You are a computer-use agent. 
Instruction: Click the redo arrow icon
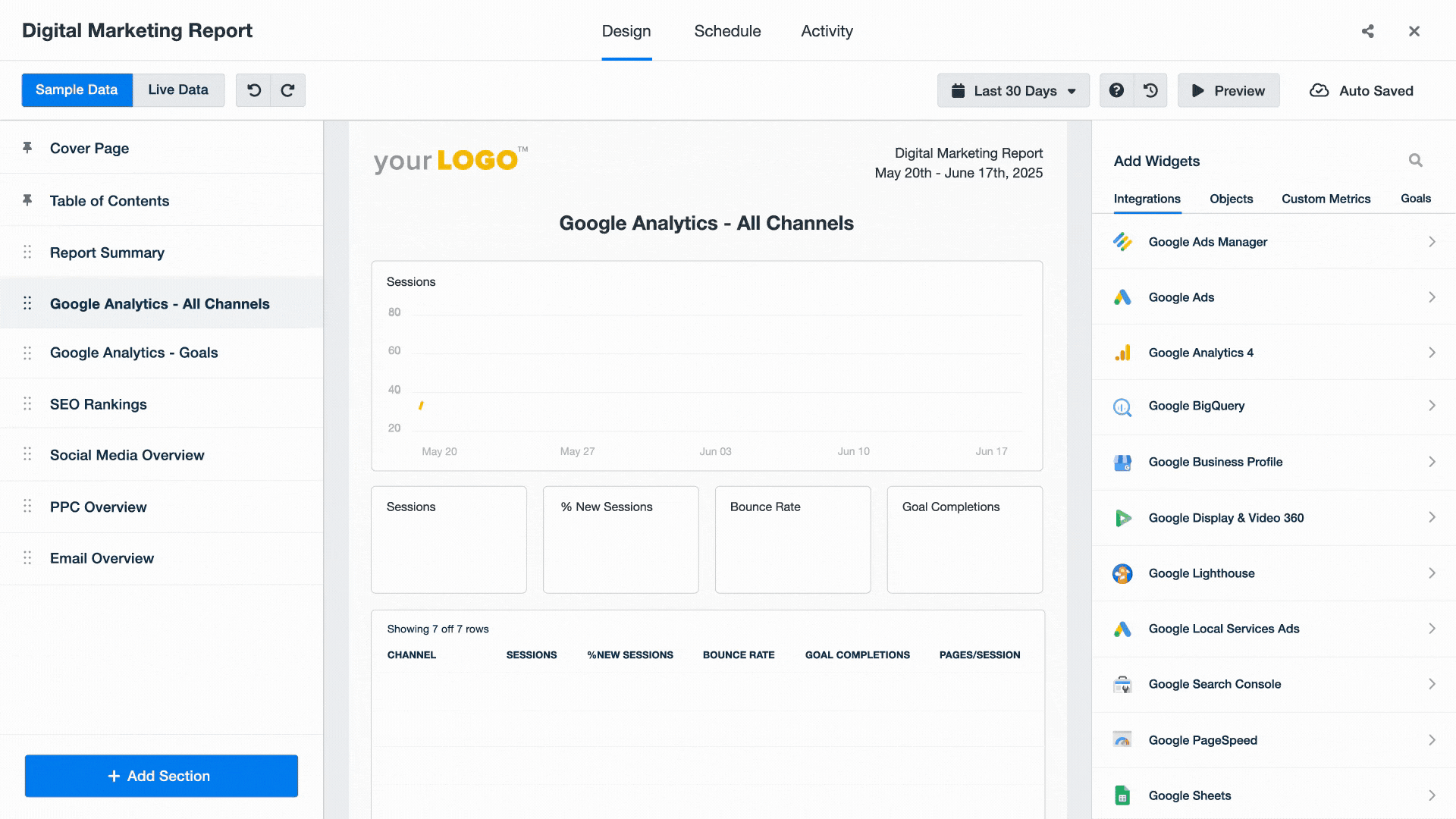tap(287, 90)
